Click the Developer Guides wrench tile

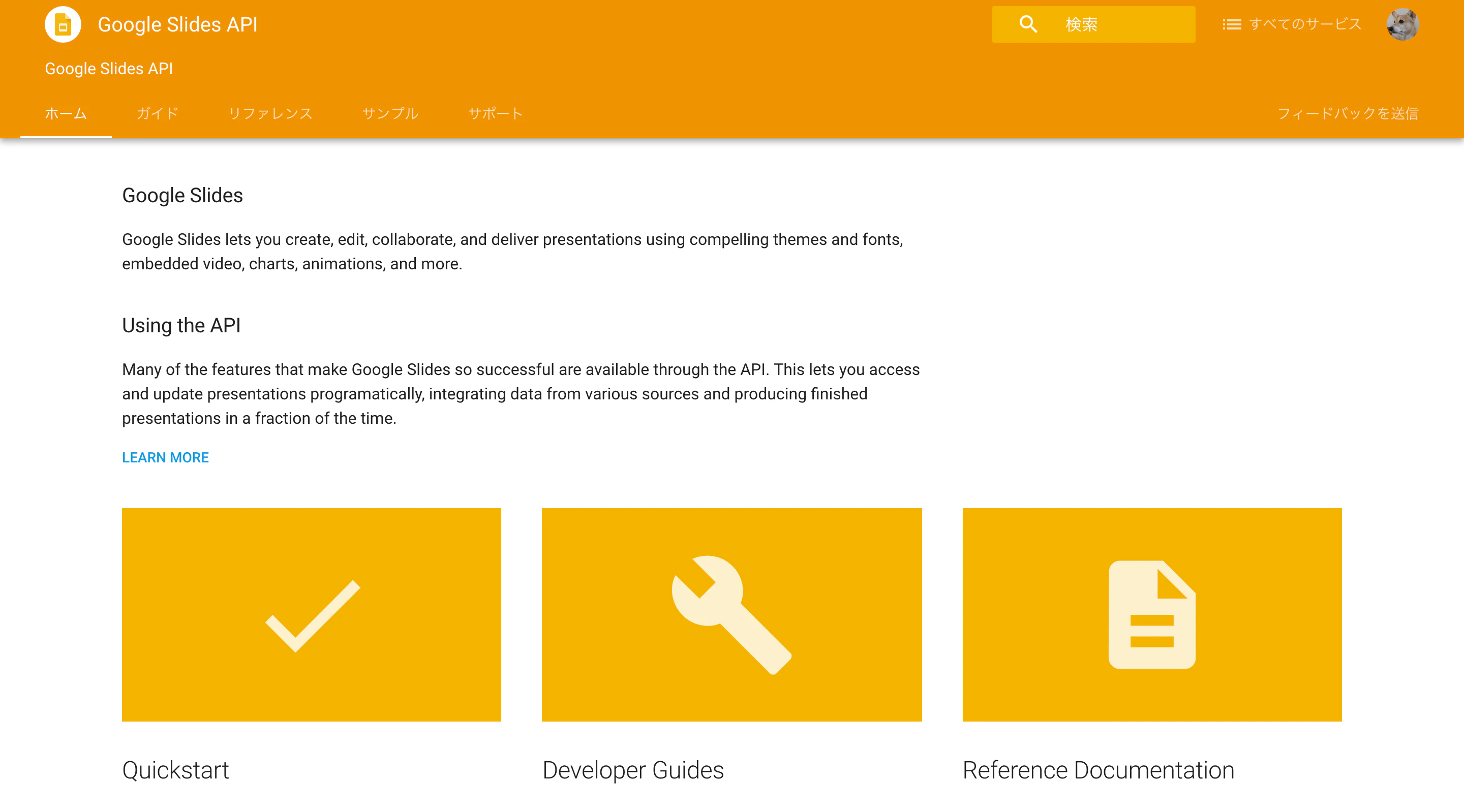tap(731, 615)
